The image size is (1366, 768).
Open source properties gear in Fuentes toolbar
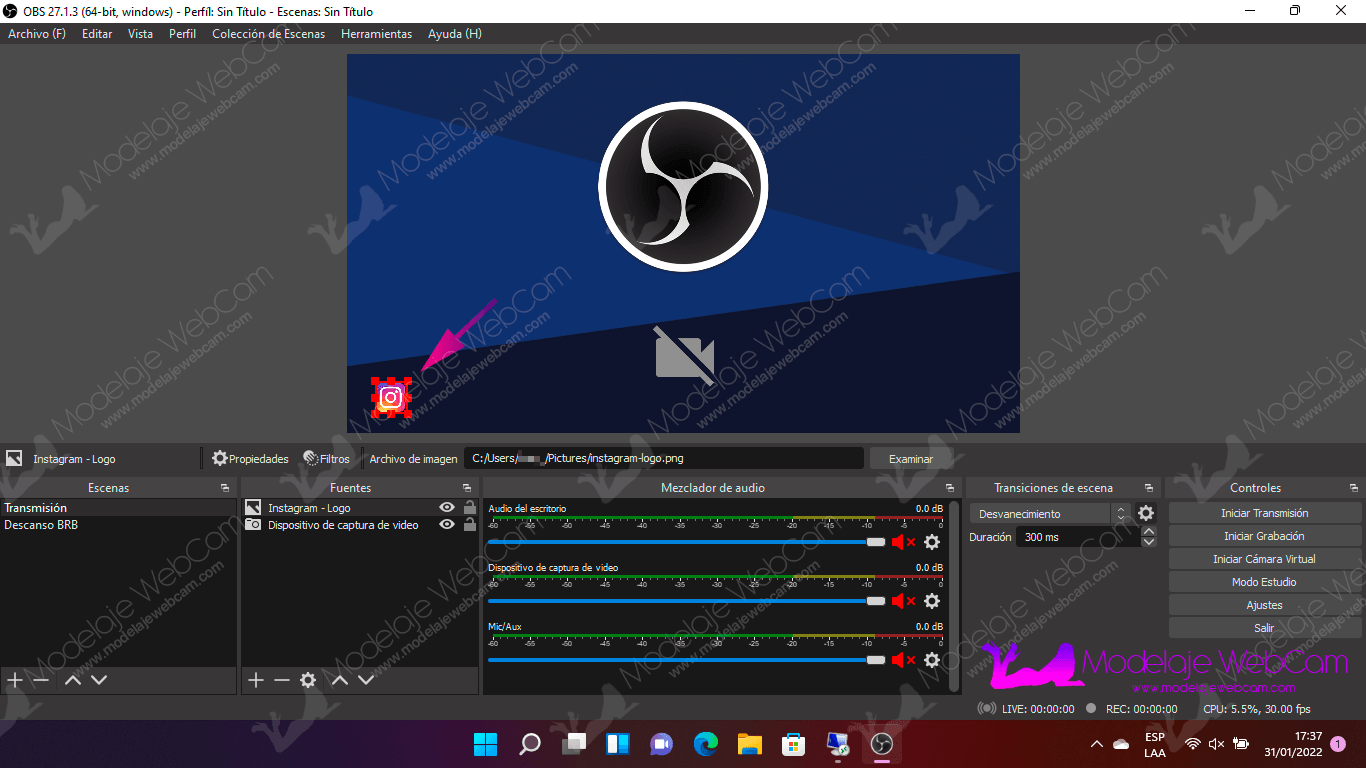click(308, 680)
